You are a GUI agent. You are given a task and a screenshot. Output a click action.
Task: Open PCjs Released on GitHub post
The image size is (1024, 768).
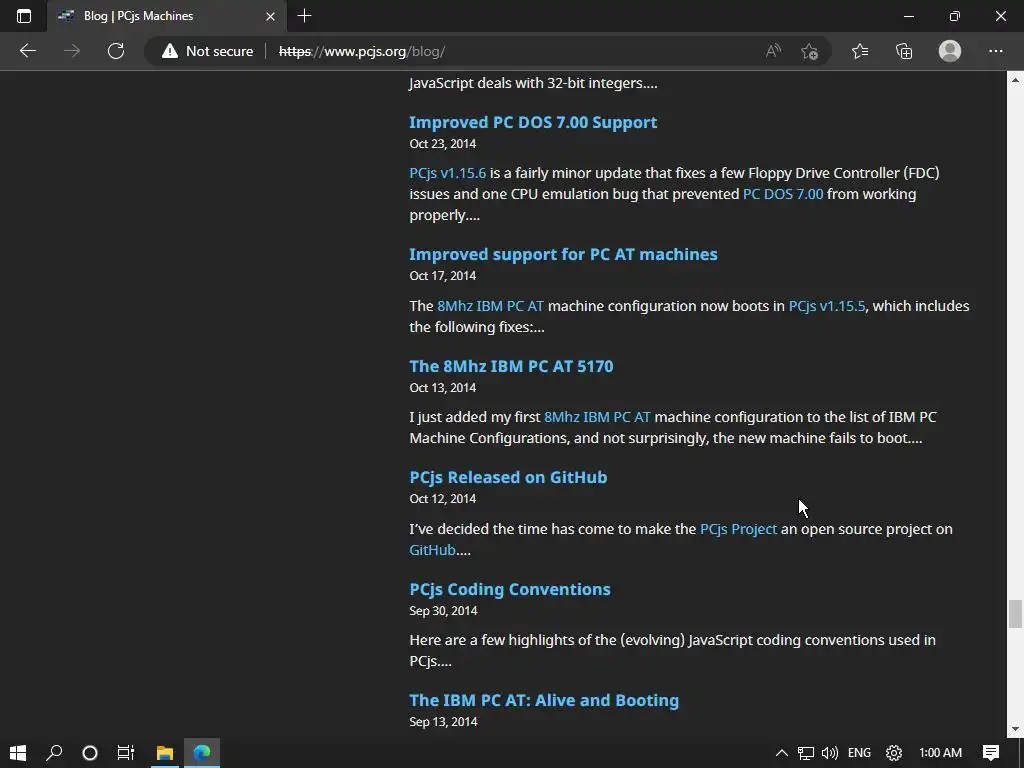508,477
